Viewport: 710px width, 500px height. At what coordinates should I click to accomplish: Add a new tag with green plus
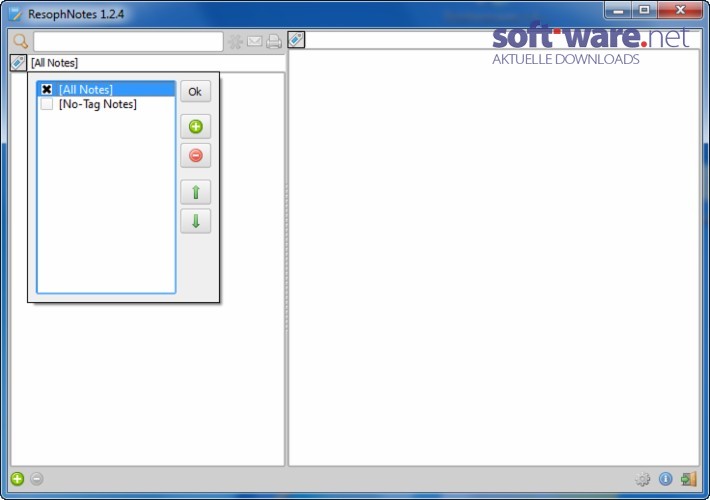click(196, 127)
